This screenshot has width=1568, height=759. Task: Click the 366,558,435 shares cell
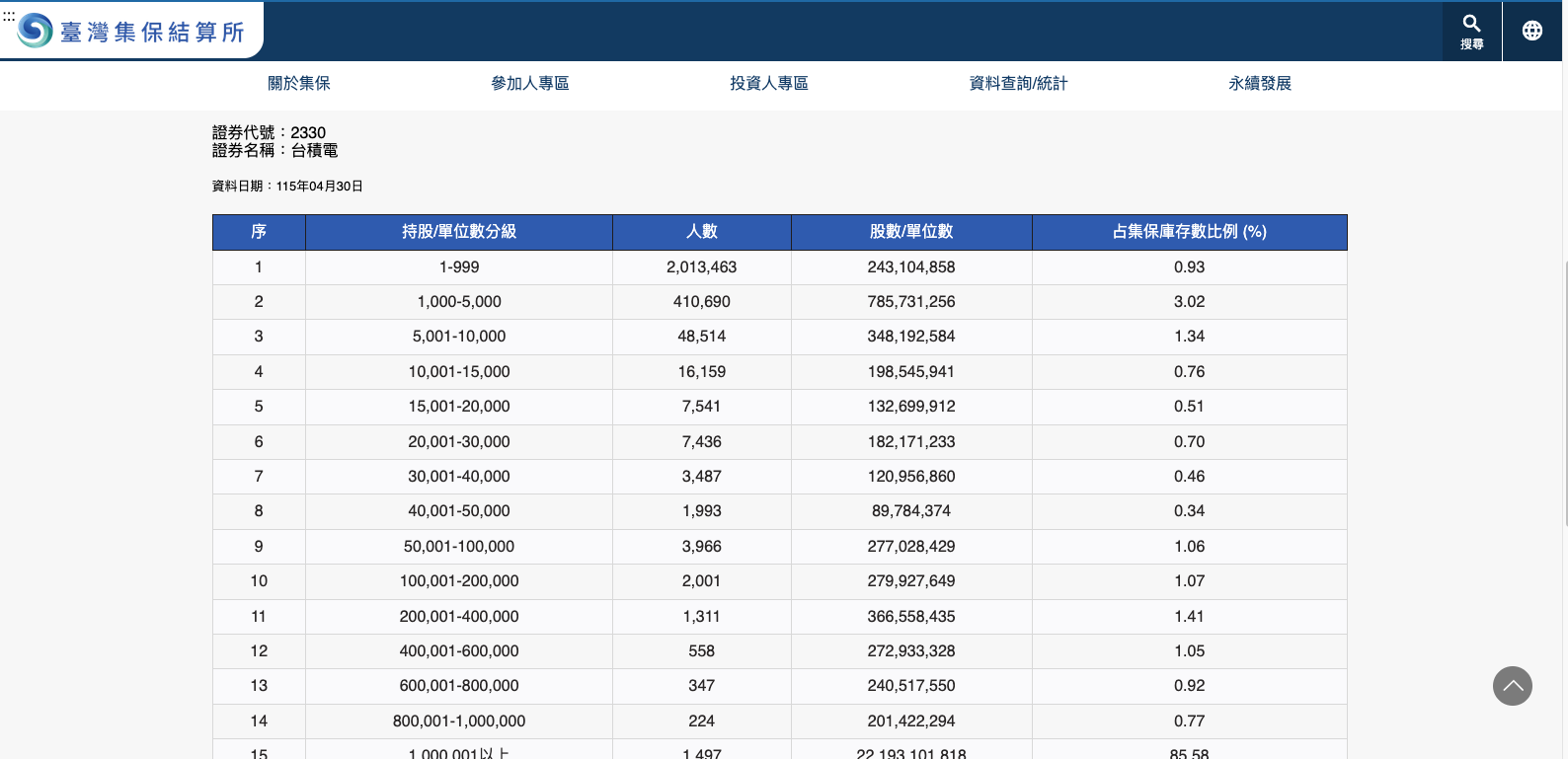(911, 617)
